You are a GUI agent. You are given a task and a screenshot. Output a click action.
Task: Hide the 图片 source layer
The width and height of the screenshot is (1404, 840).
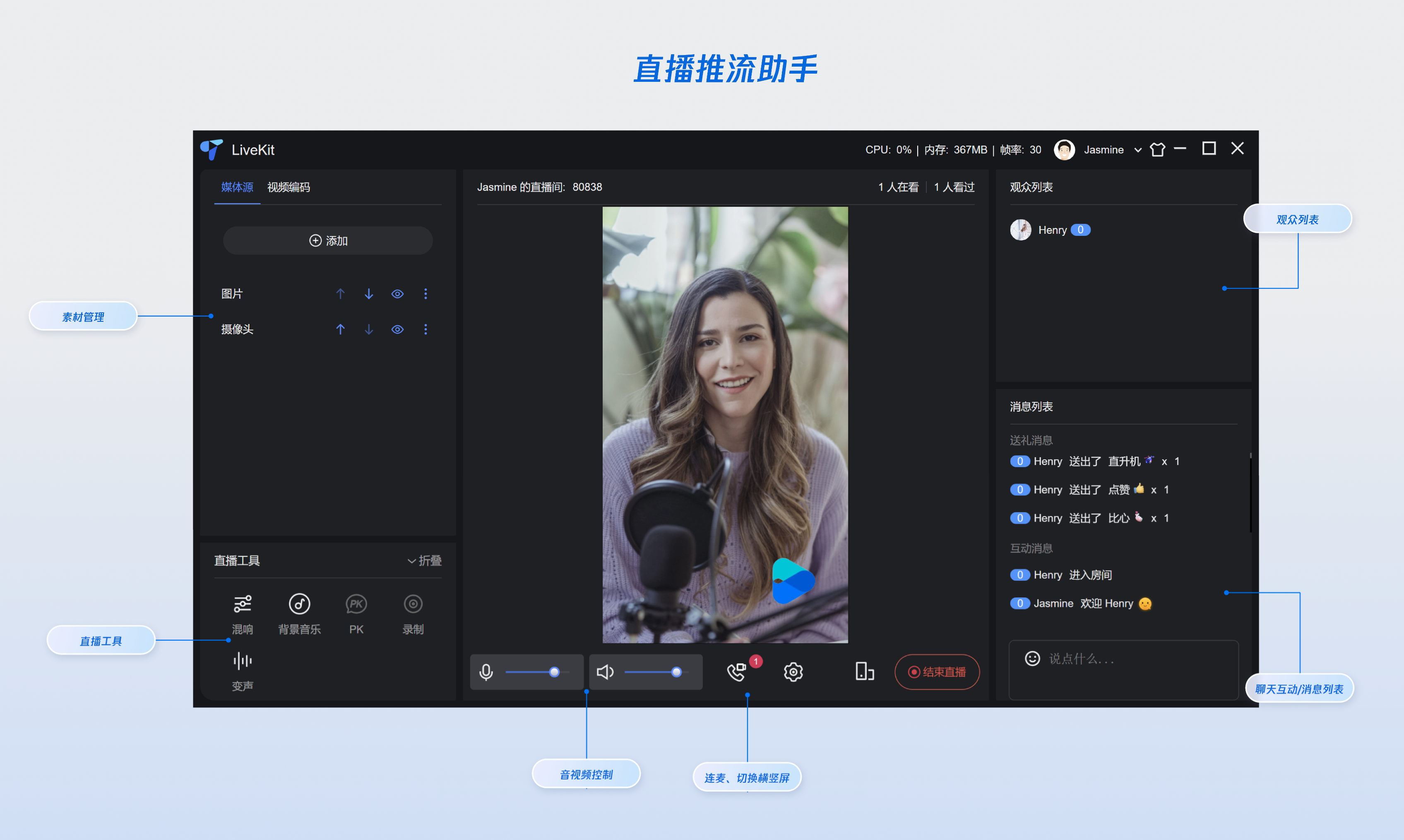click(397, 294)
